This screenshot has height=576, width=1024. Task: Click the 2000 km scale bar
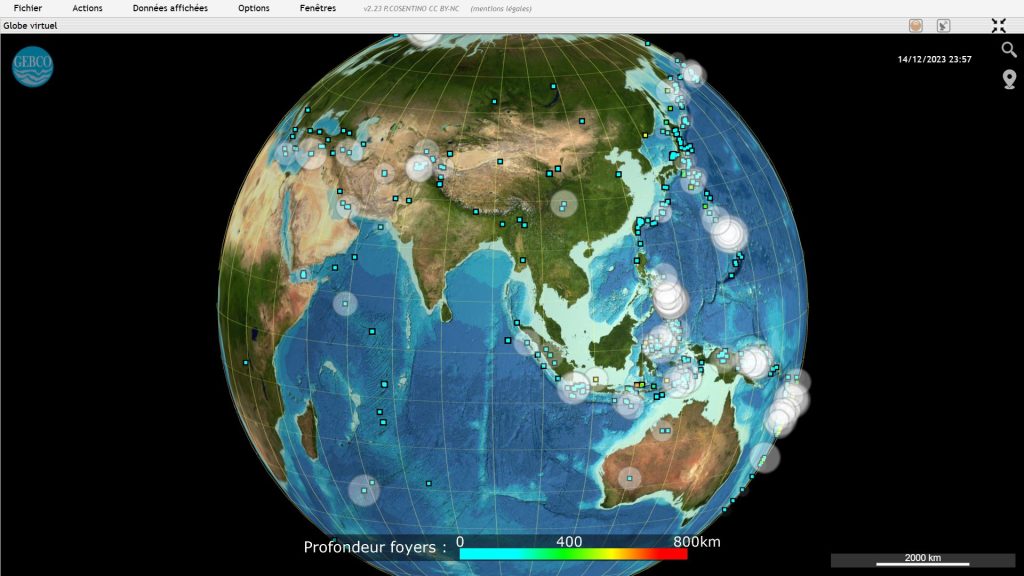(x=922, y=560)
